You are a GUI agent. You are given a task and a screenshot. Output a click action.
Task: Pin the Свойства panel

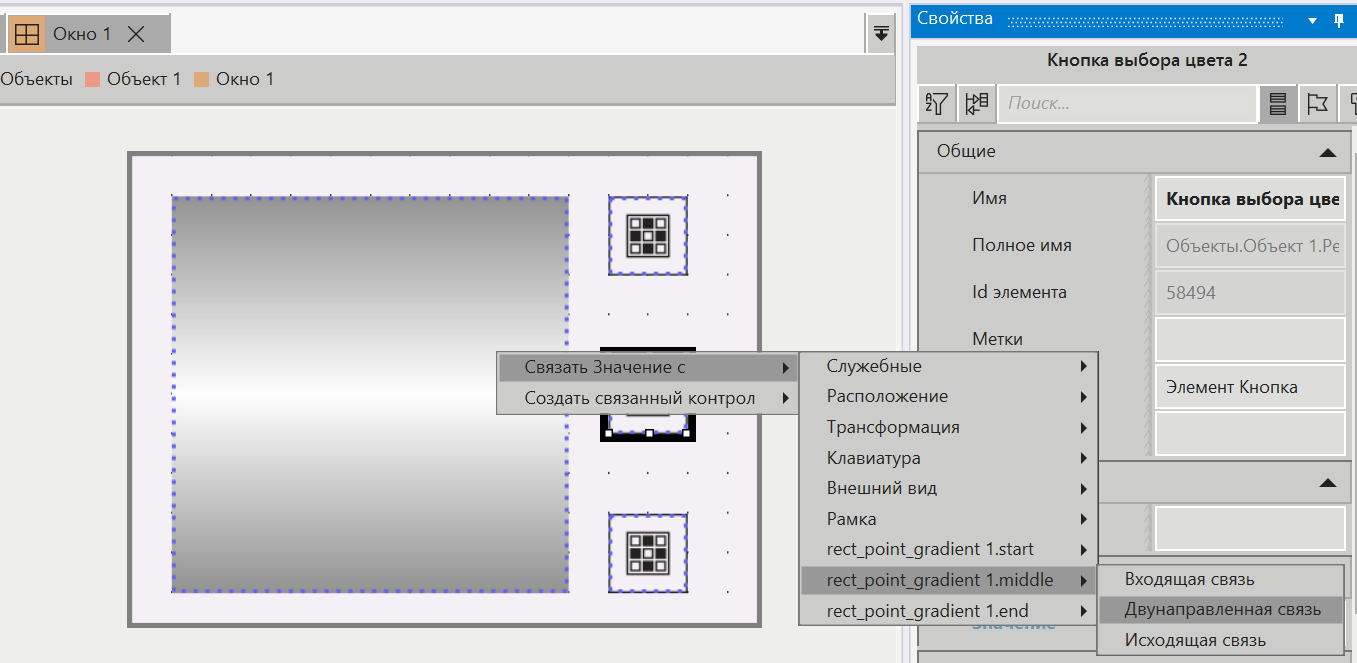tap(1339, 19)
